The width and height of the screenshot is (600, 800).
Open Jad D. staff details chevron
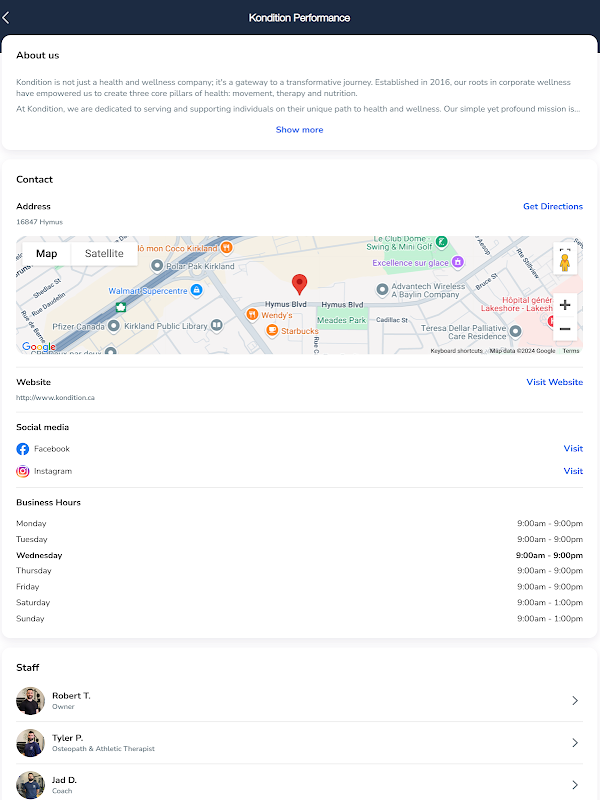[575, 785]
